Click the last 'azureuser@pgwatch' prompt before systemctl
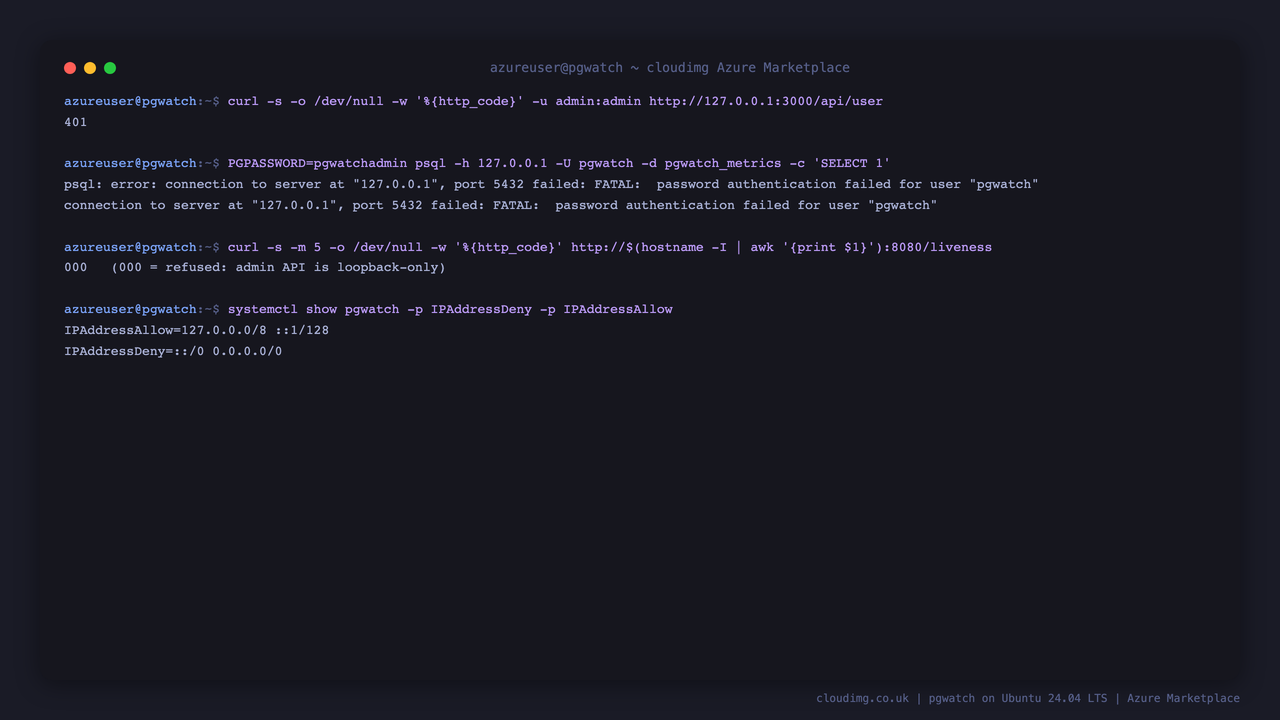 (x=130, y=309)
